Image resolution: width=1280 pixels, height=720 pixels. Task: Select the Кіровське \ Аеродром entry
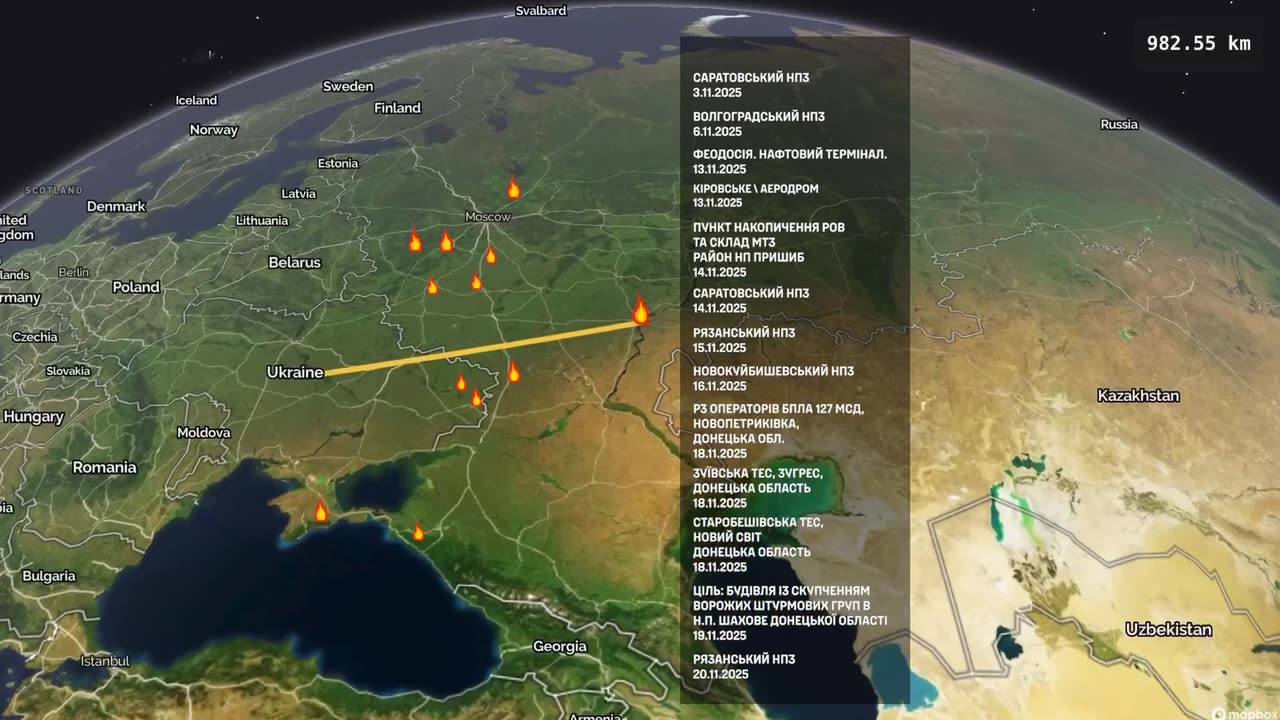(x=756, y=195)
